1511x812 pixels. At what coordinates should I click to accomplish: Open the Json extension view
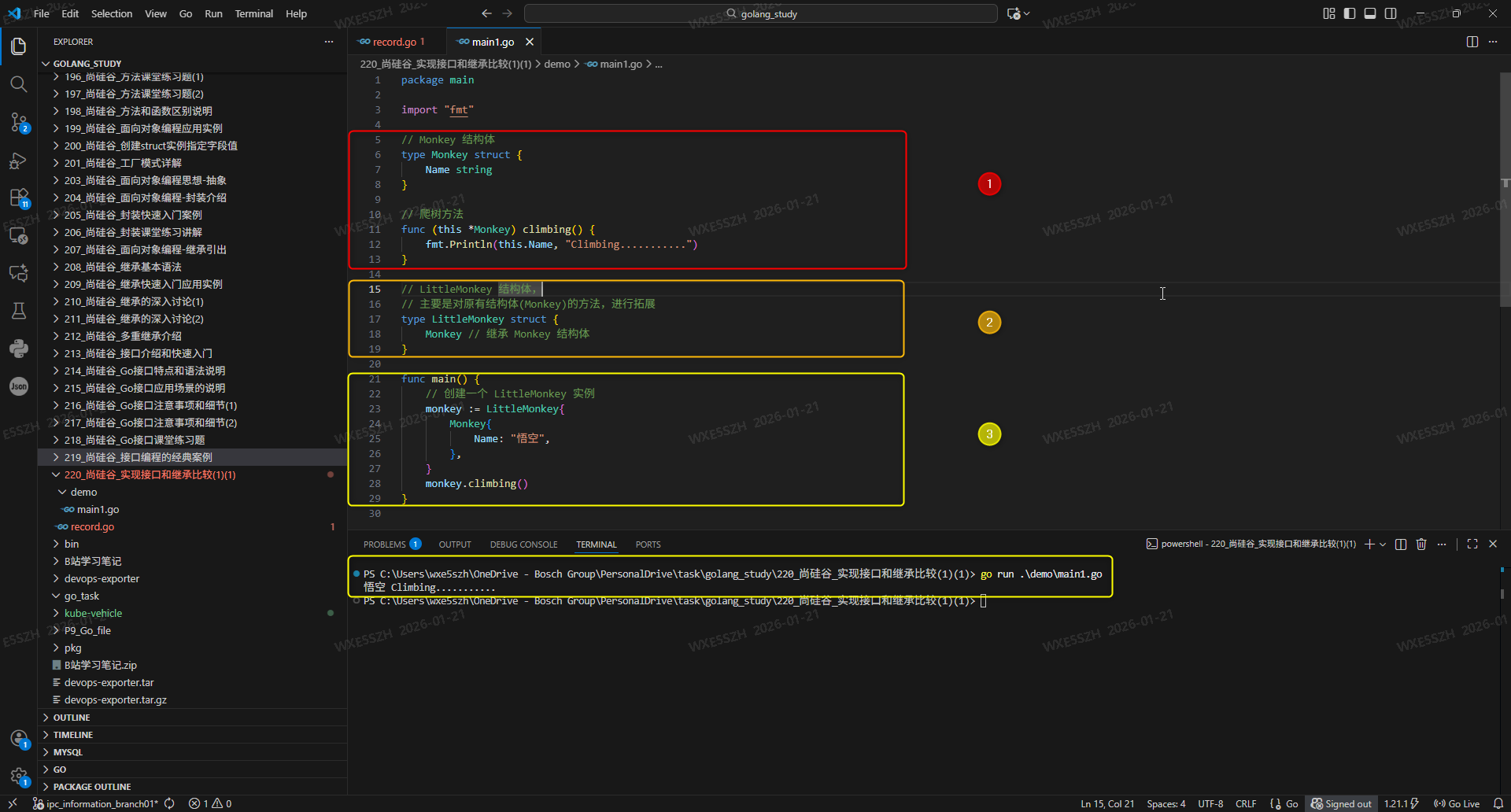click(19, 386)
